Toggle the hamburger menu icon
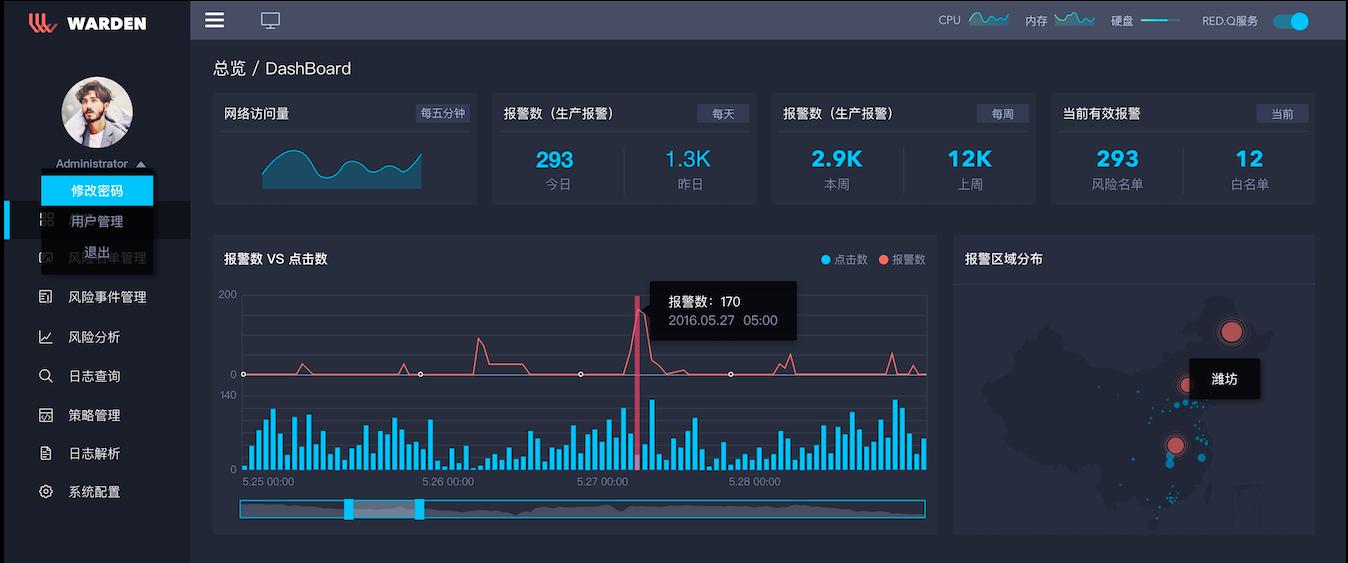The width and height of the screenshot is (1348, 563). point(214,20)
